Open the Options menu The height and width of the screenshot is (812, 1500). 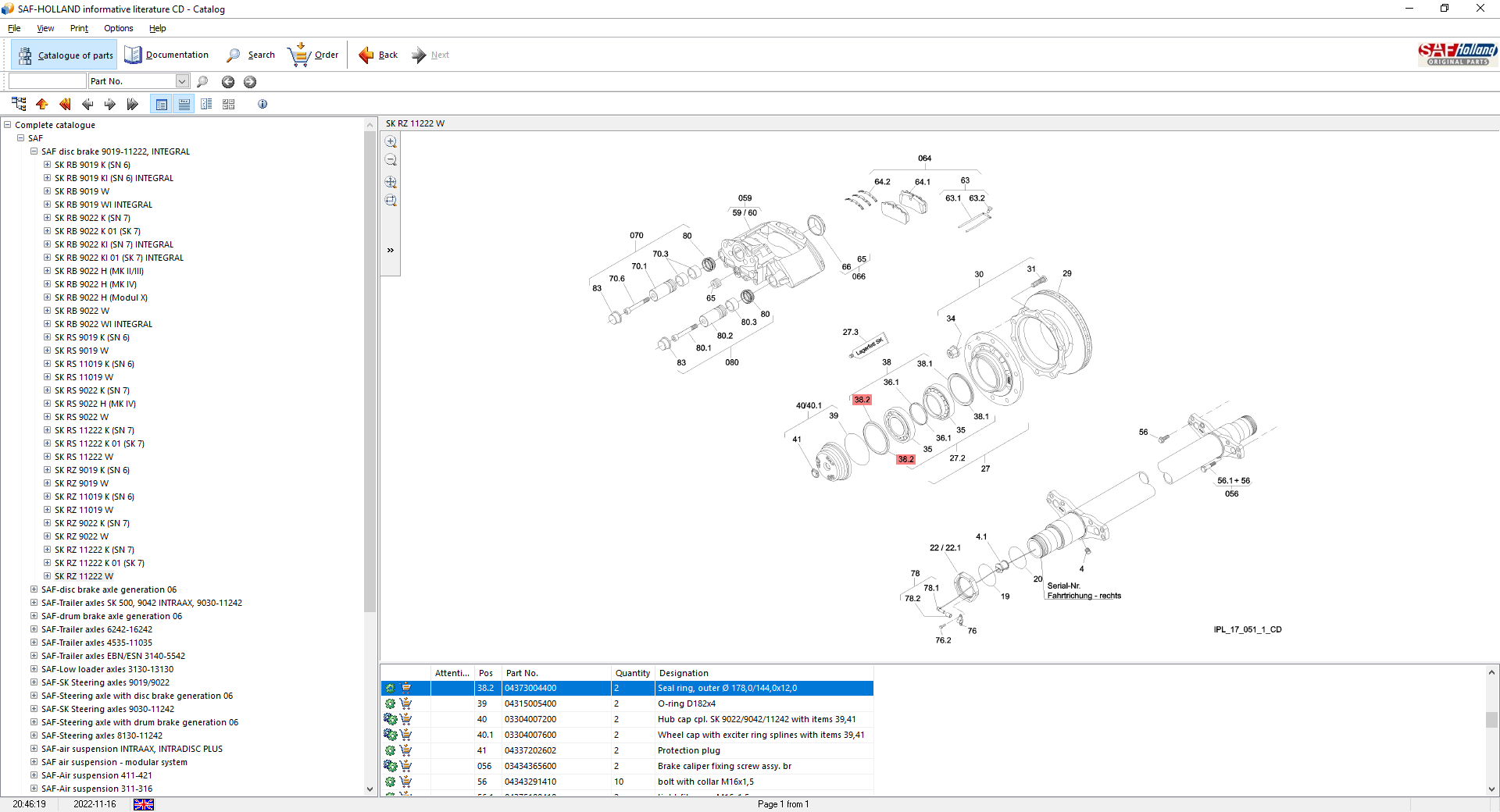[118, 28]
